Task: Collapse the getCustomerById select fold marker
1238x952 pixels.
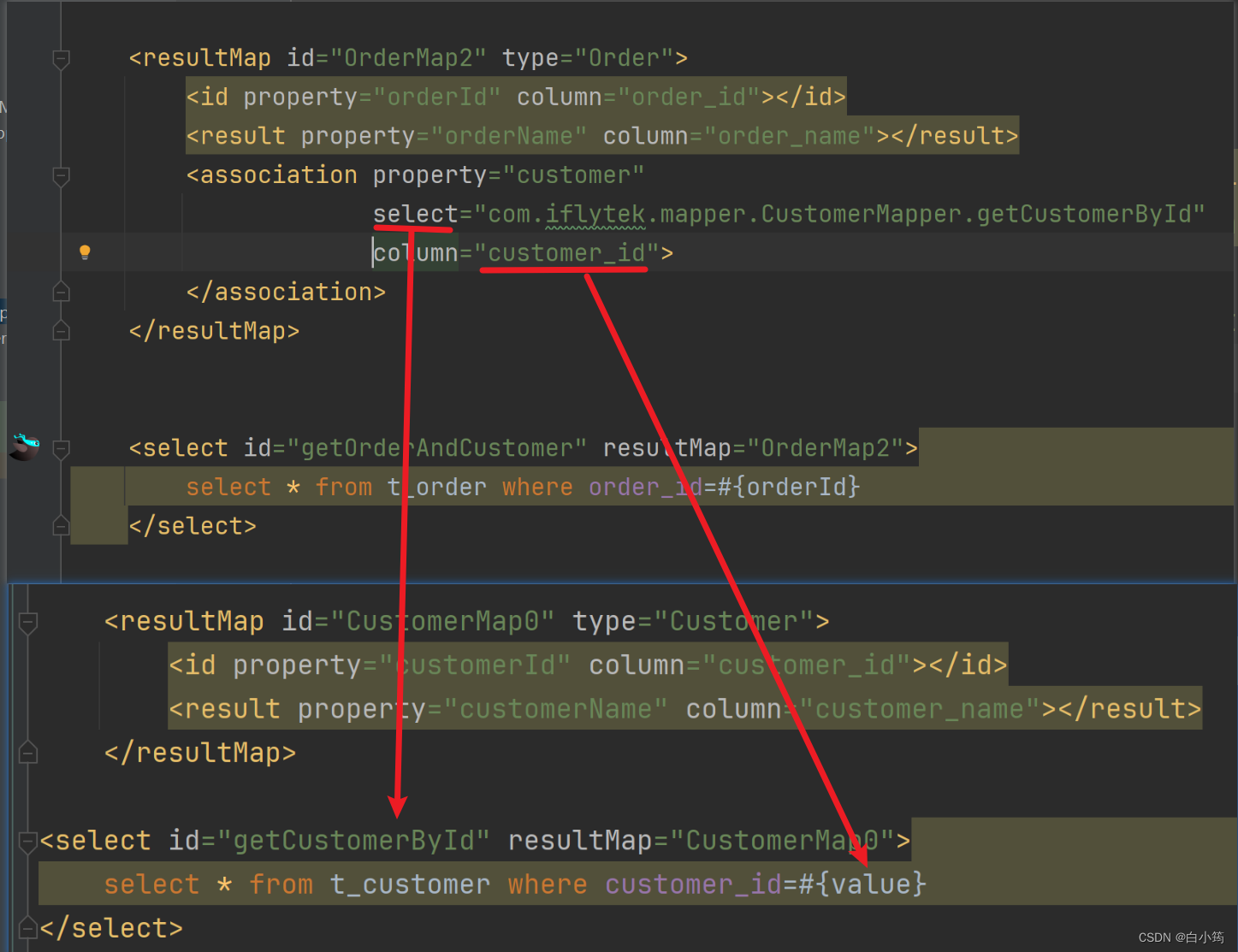Action: tap(28, 843)
